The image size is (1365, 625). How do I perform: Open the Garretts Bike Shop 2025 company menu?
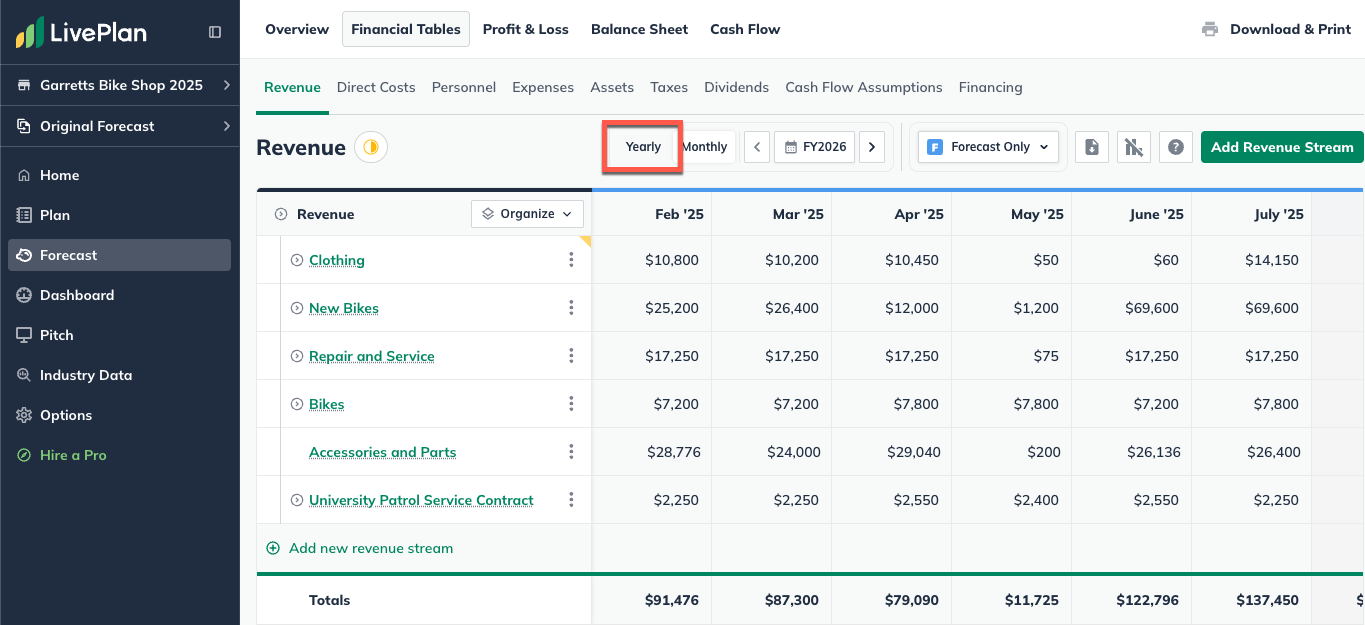[x=120, y=85]
